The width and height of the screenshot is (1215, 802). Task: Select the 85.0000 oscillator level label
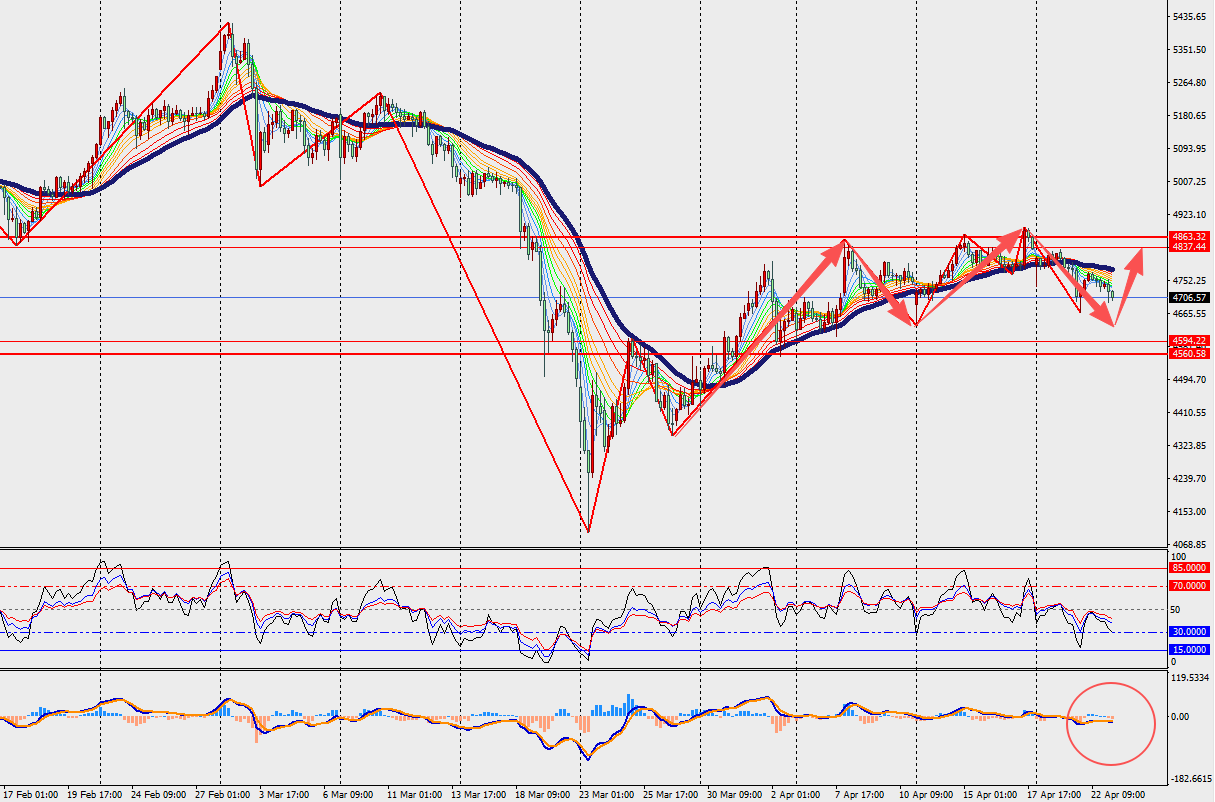click(1188, 568)
